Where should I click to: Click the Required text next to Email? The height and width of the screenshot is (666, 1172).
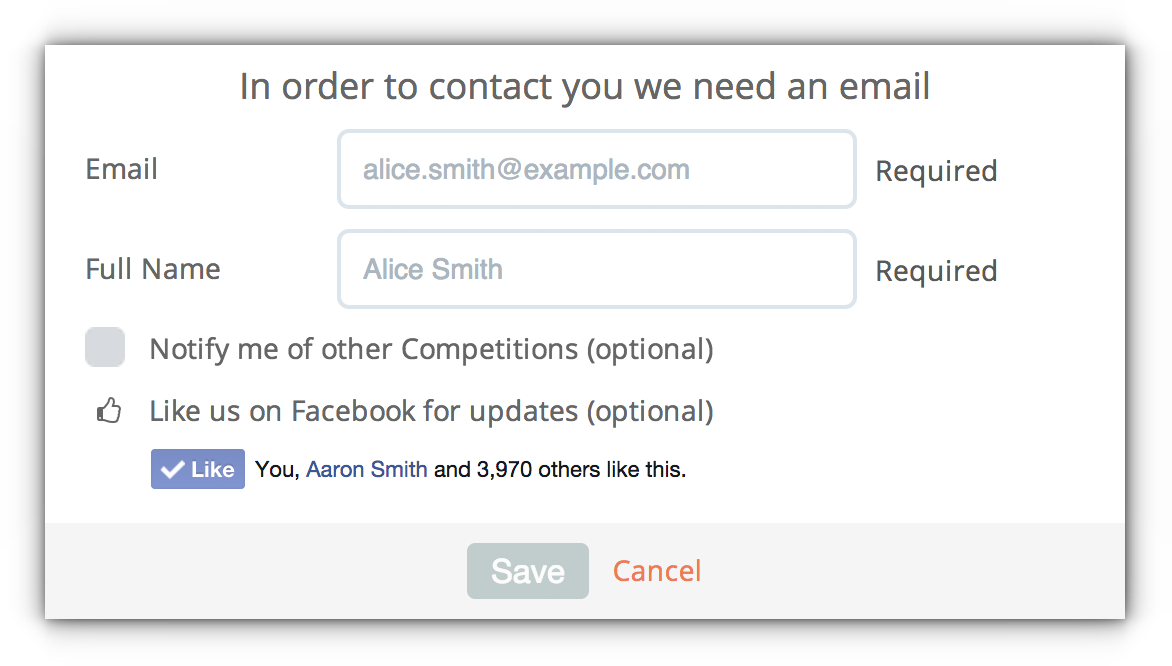(936, 171)
